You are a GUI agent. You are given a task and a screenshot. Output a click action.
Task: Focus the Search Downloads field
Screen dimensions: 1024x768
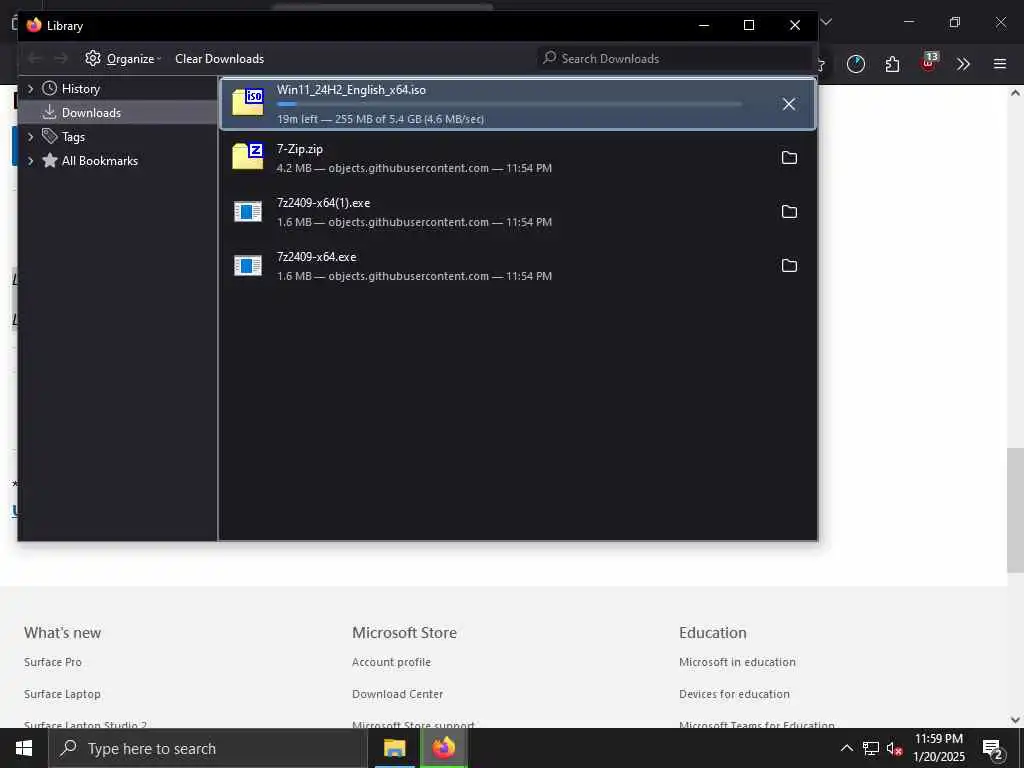point(674,58)
